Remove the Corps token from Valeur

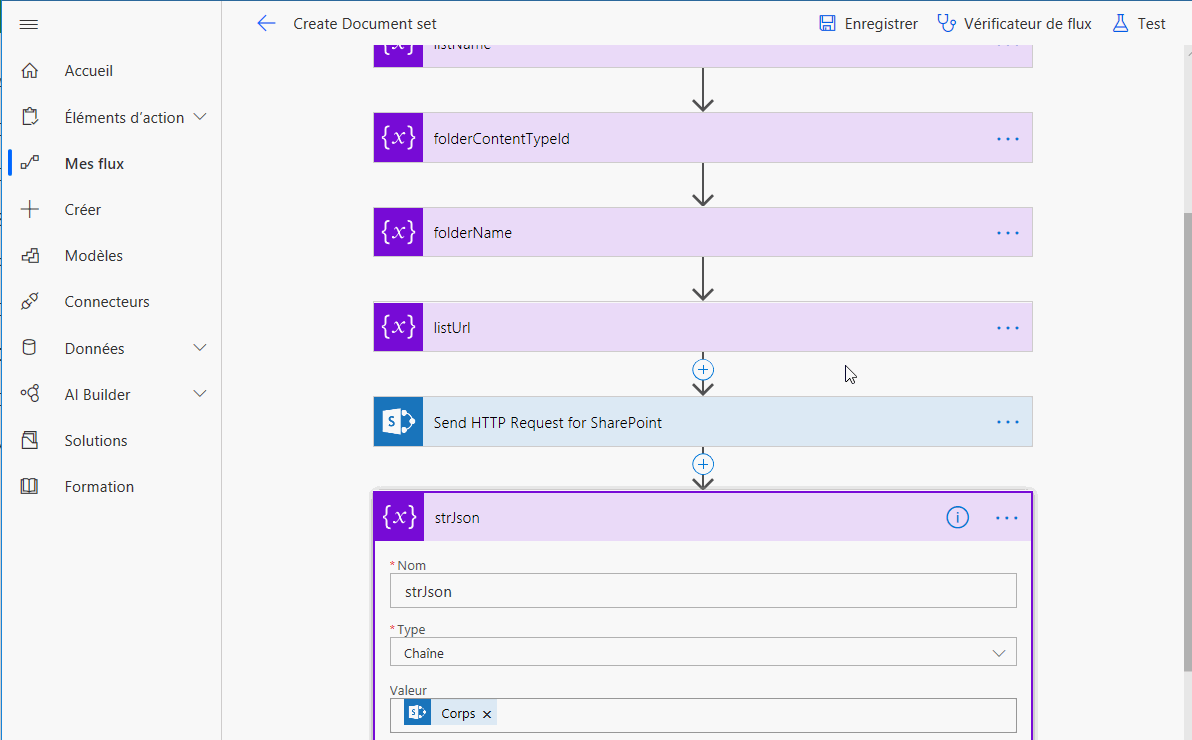(487, 714)
